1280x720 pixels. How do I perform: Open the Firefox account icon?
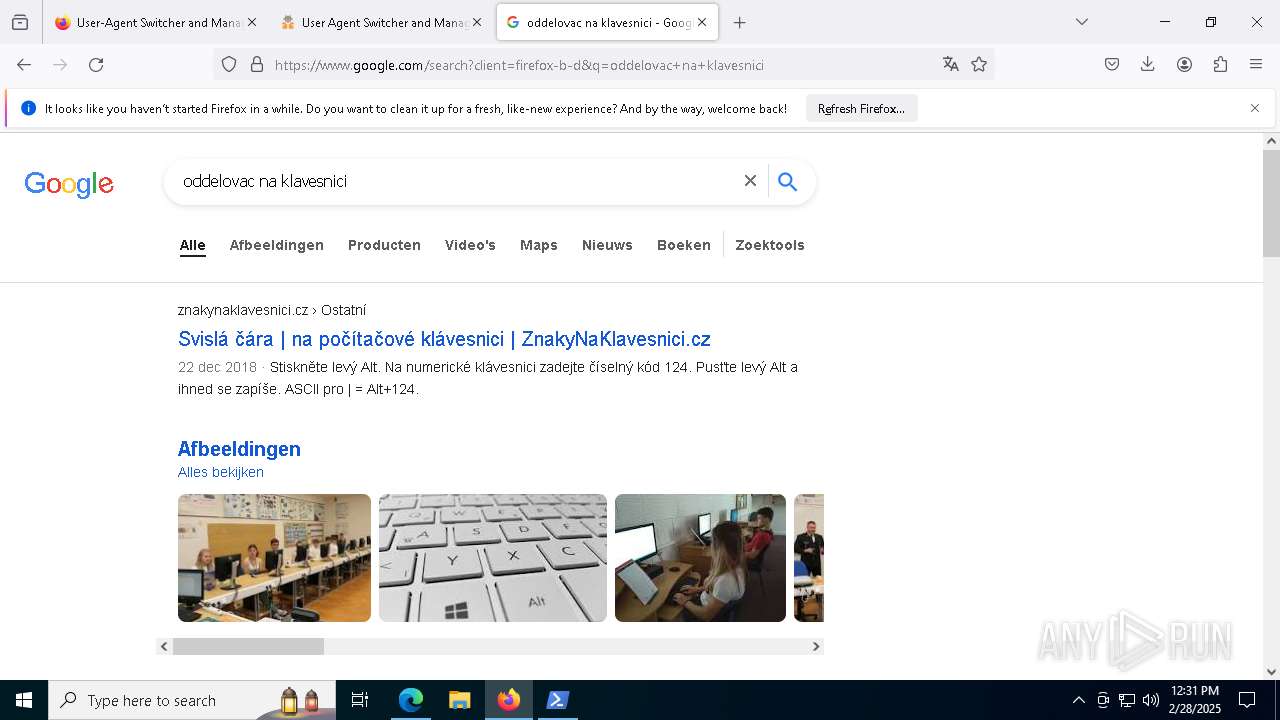[x=1184, y=65]
